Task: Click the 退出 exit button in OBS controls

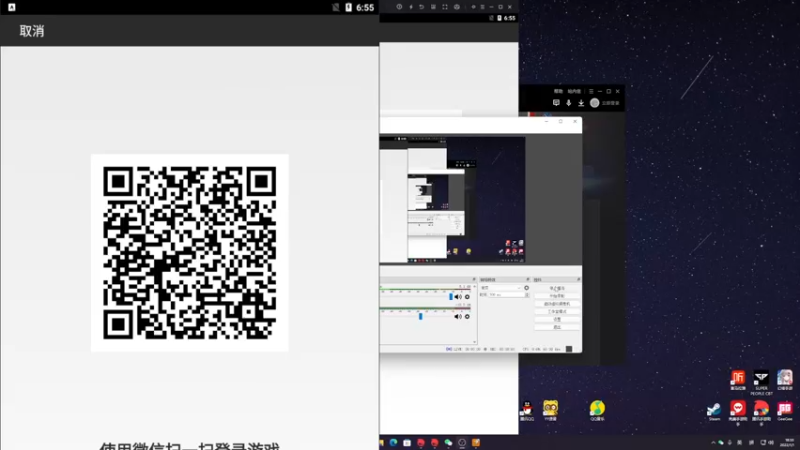Action: [557, 327]
